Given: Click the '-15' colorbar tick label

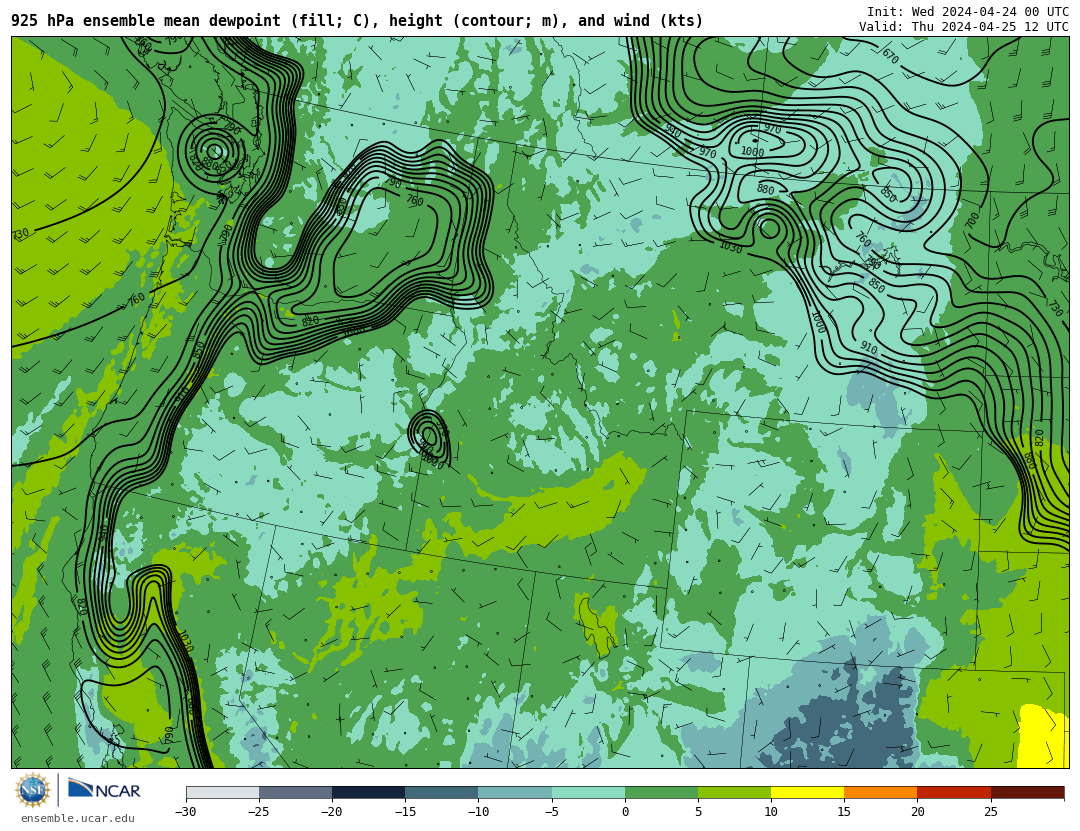Looking at the screenshot, I should click(405, 812).
